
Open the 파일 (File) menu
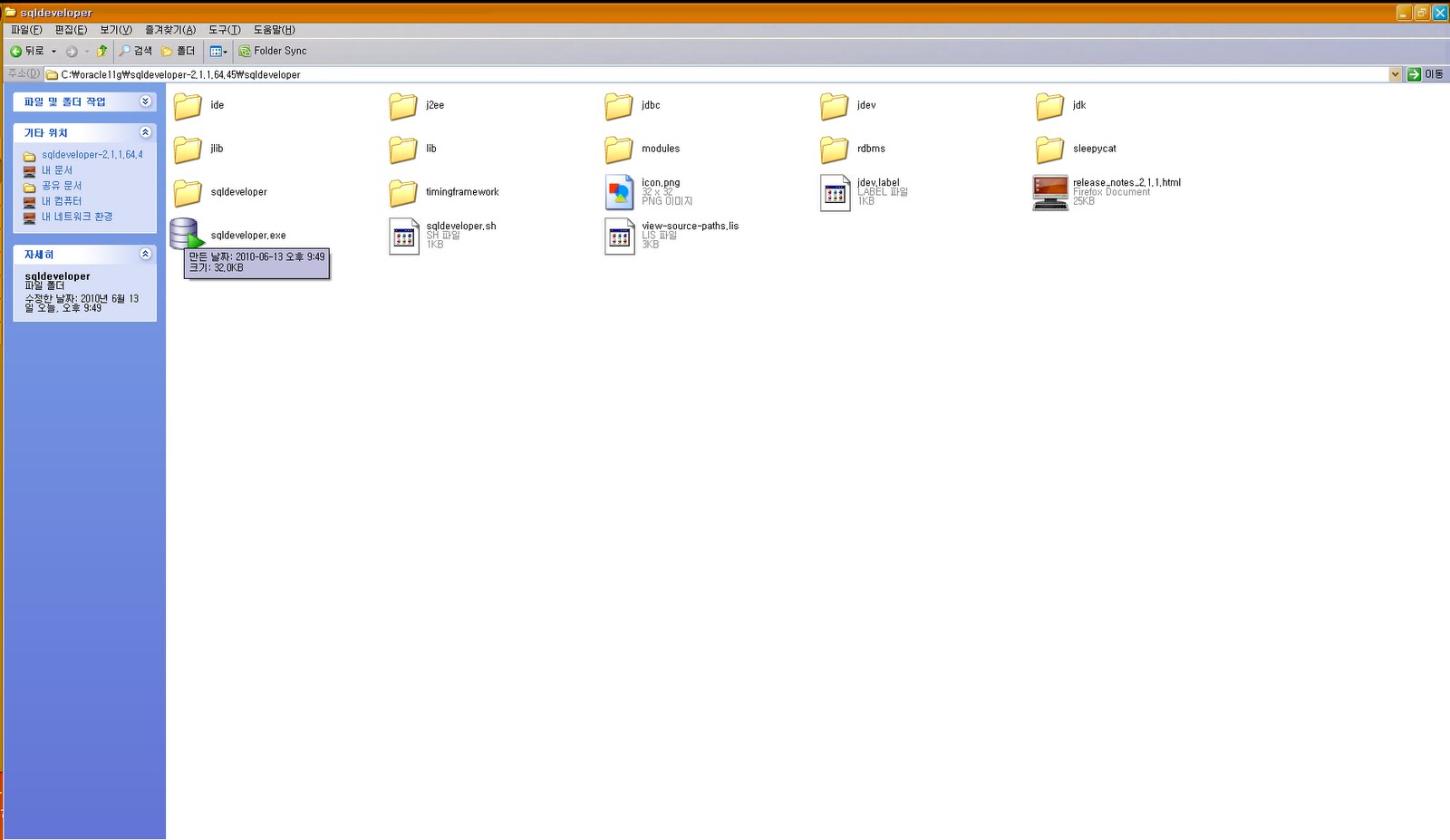(24, 30)
